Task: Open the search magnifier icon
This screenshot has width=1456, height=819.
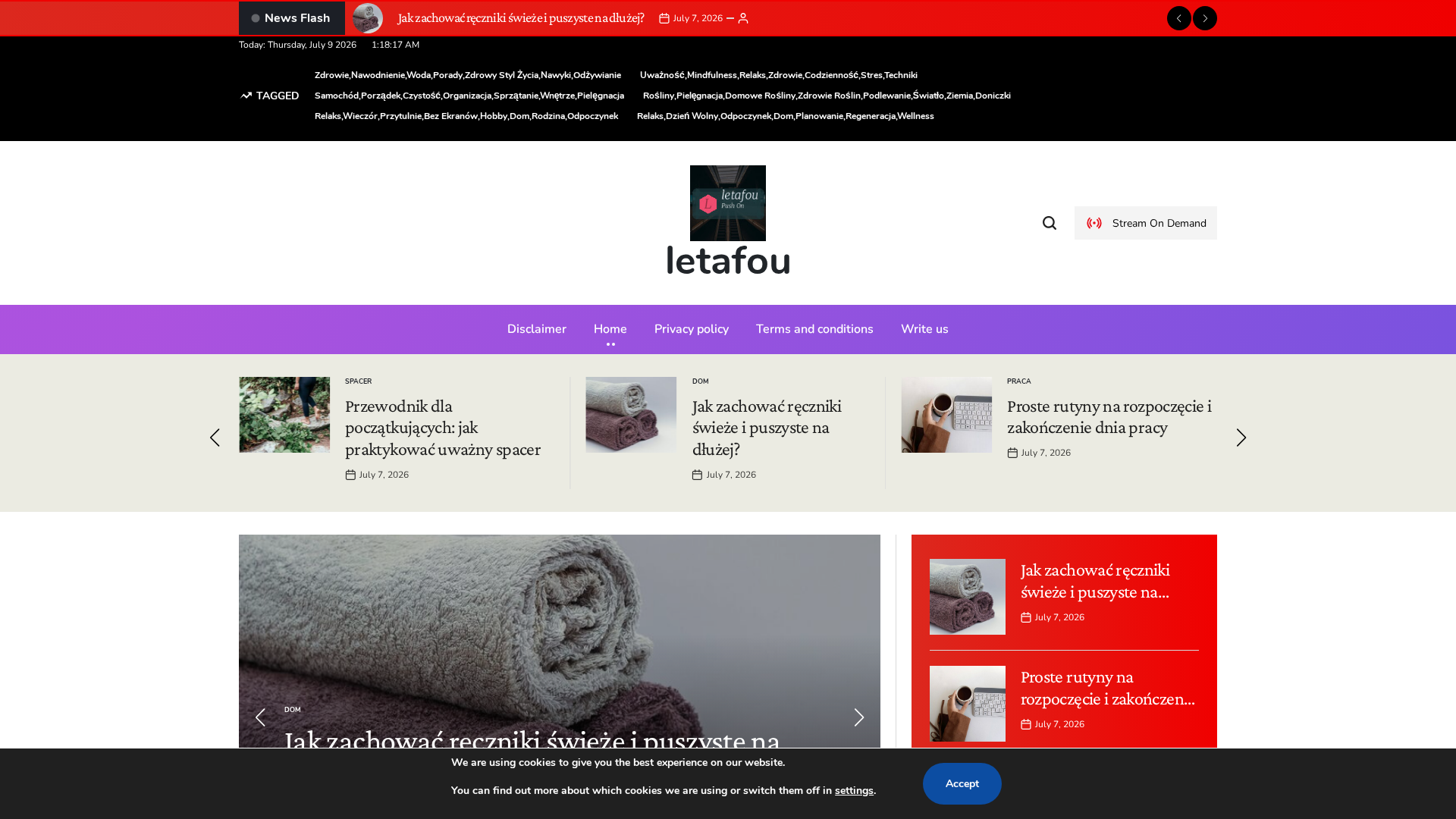Action: pos(1050,223)
